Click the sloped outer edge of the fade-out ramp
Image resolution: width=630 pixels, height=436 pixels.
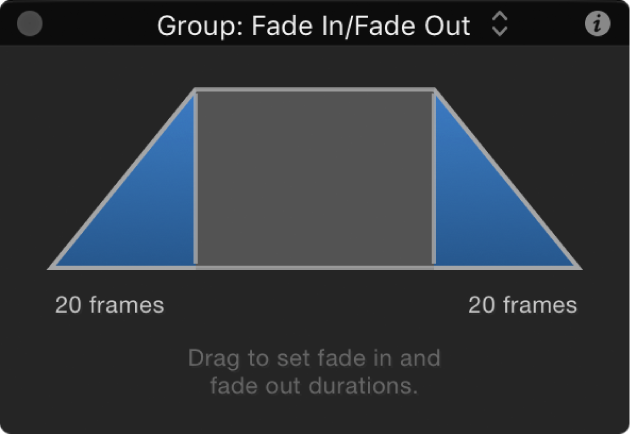coord(508,182)
